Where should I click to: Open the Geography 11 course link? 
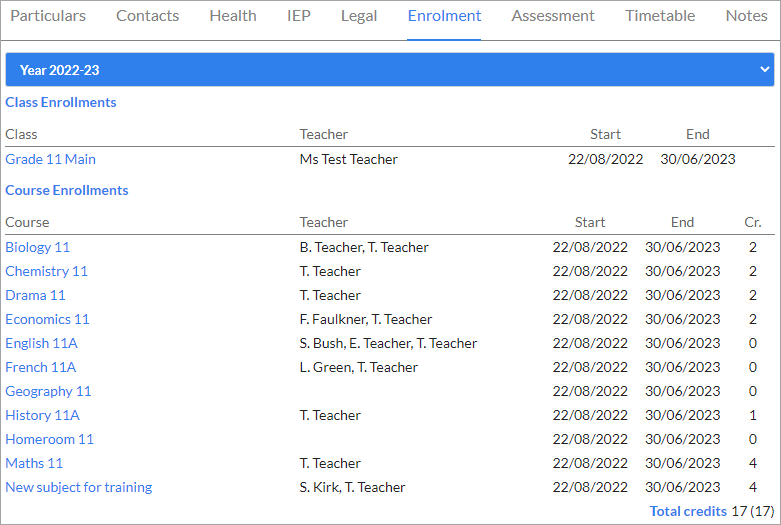point(48,392)
